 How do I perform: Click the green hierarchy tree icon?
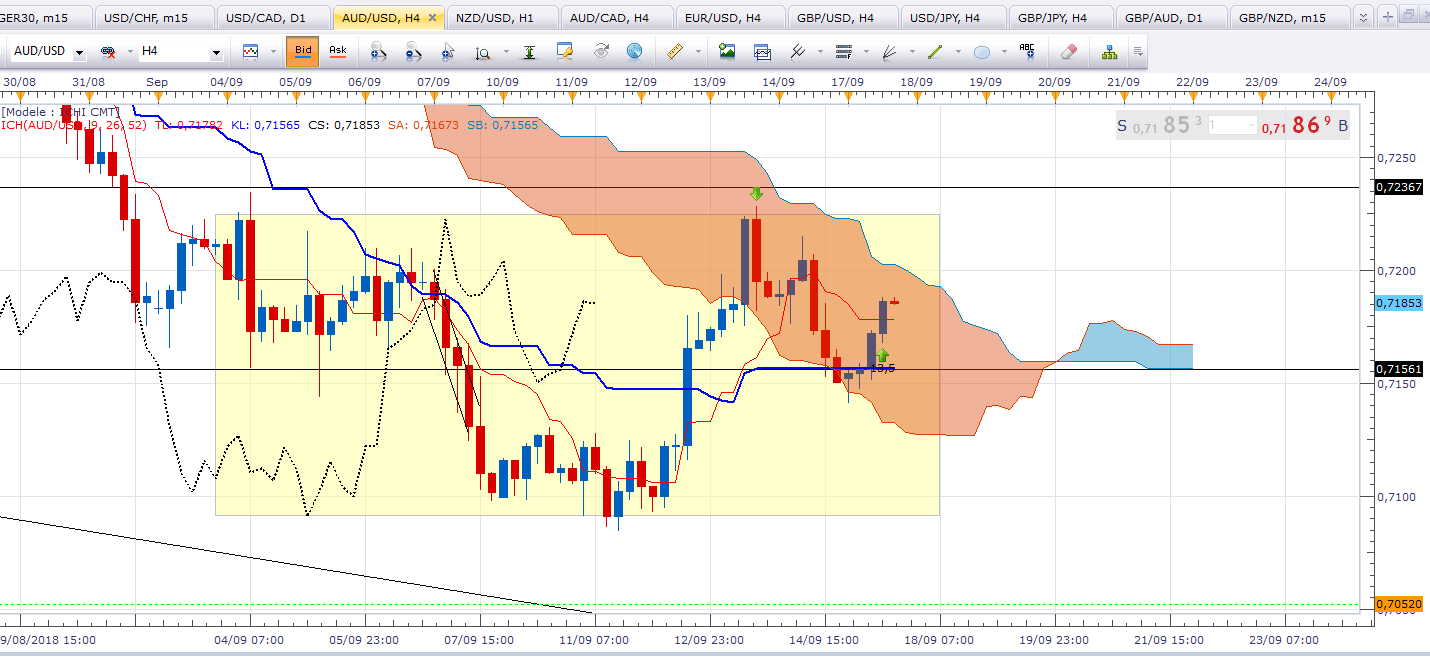click(1110, 51)
